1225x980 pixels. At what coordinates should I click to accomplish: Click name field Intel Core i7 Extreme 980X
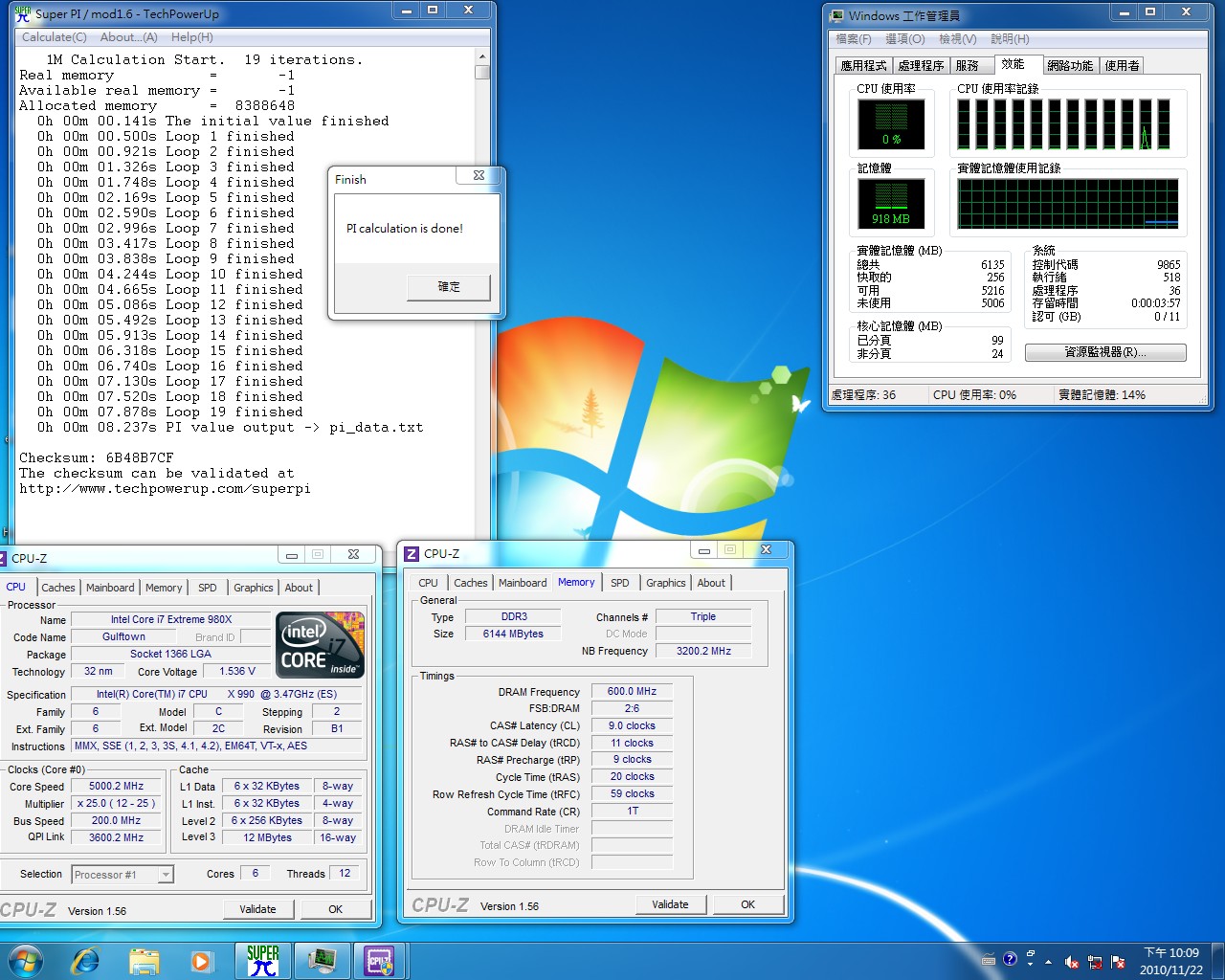click(x=171, y=619)
